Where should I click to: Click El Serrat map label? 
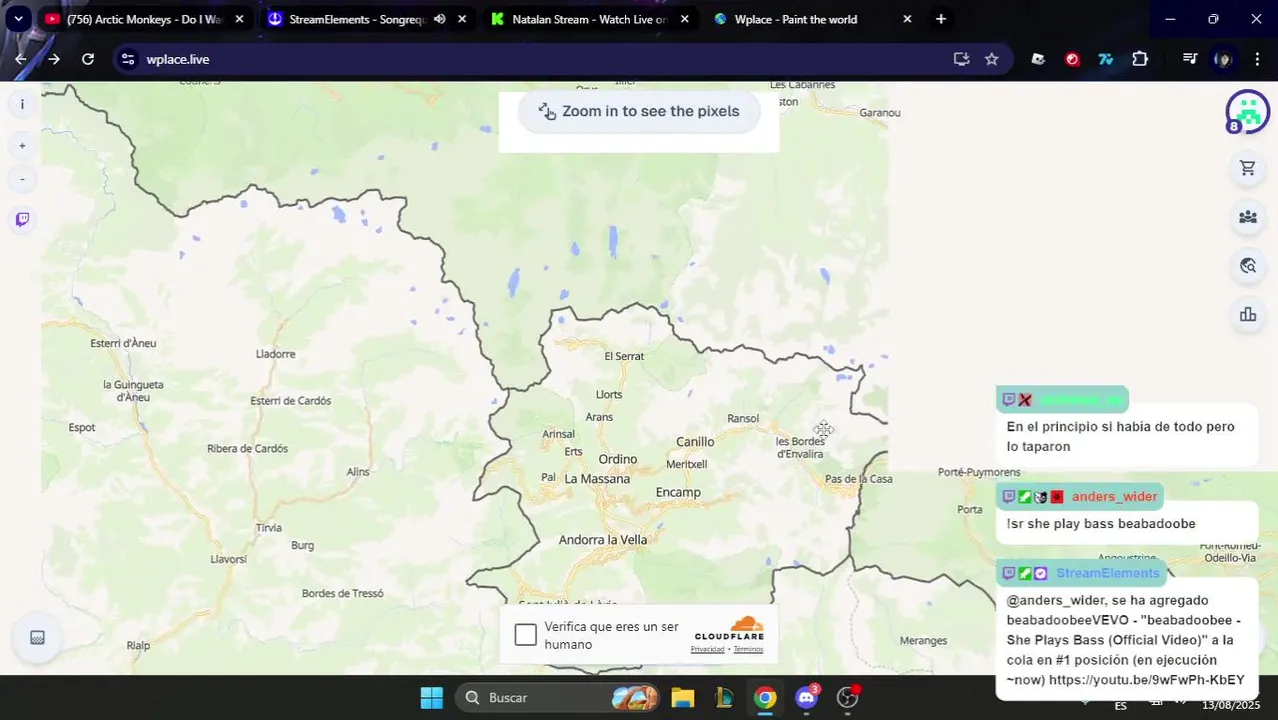pyautogui.click(x=624, y=356)
